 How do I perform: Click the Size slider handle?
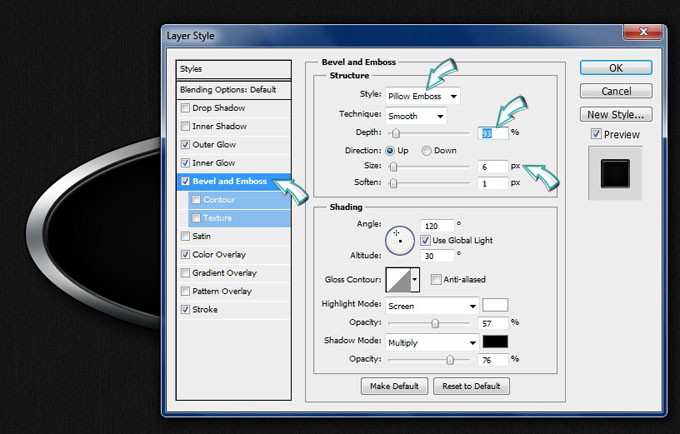tap(393, 166)
